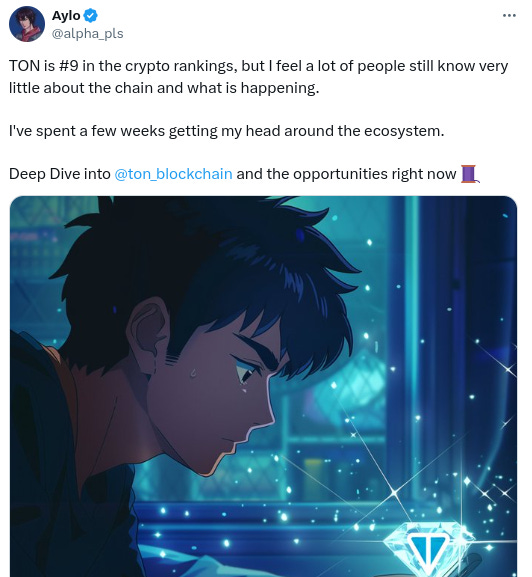The height and width of the screenshot is (577, 532).
Task: Click the @alpha_pls handle
Action: 88,33
